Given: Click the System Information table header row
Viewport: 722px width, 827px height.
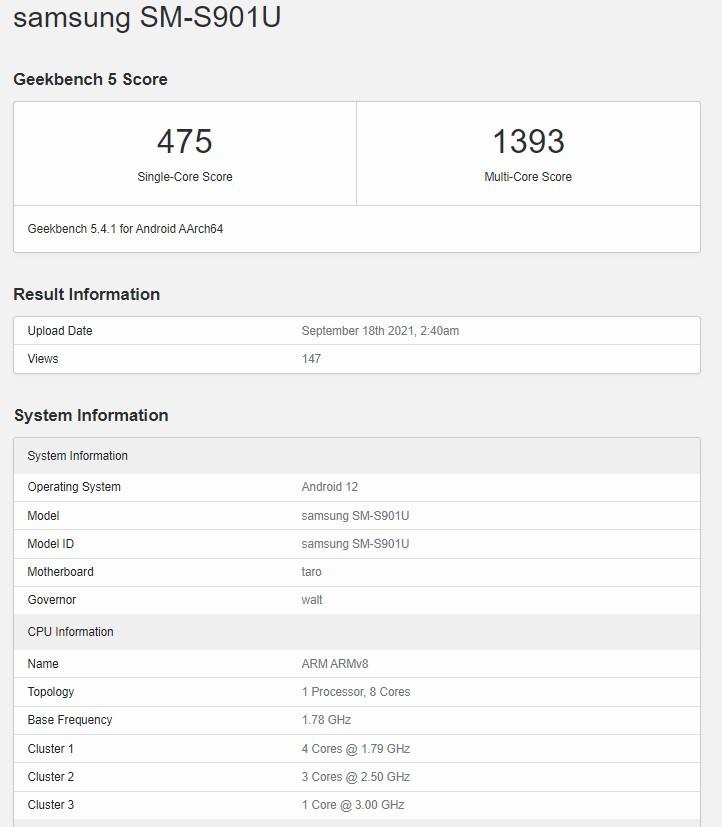Looking at the screenshot, I should coord(357,456).
